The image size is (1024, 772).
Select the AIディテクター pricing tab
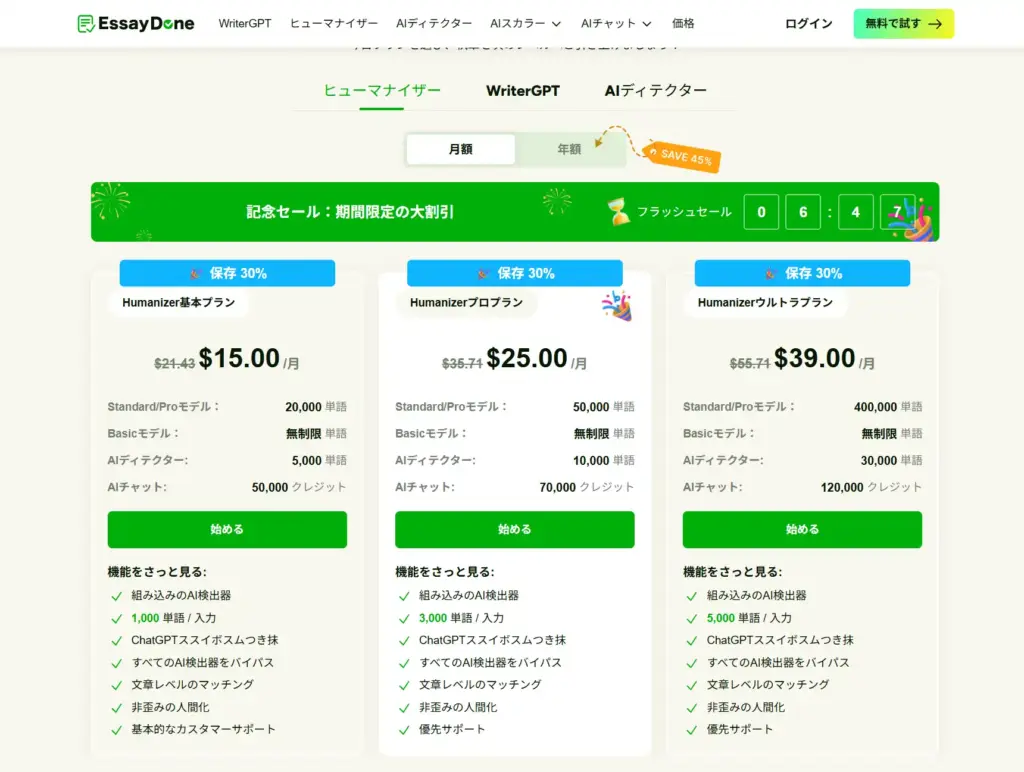655,91
